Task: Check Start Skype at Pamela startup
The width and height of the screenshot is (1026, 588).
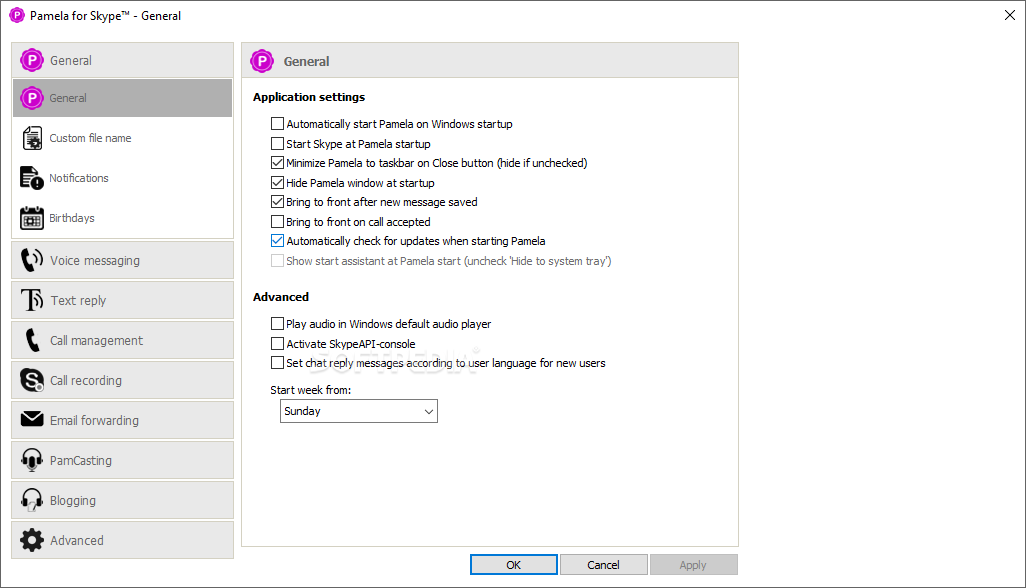Action: (277, 143)
